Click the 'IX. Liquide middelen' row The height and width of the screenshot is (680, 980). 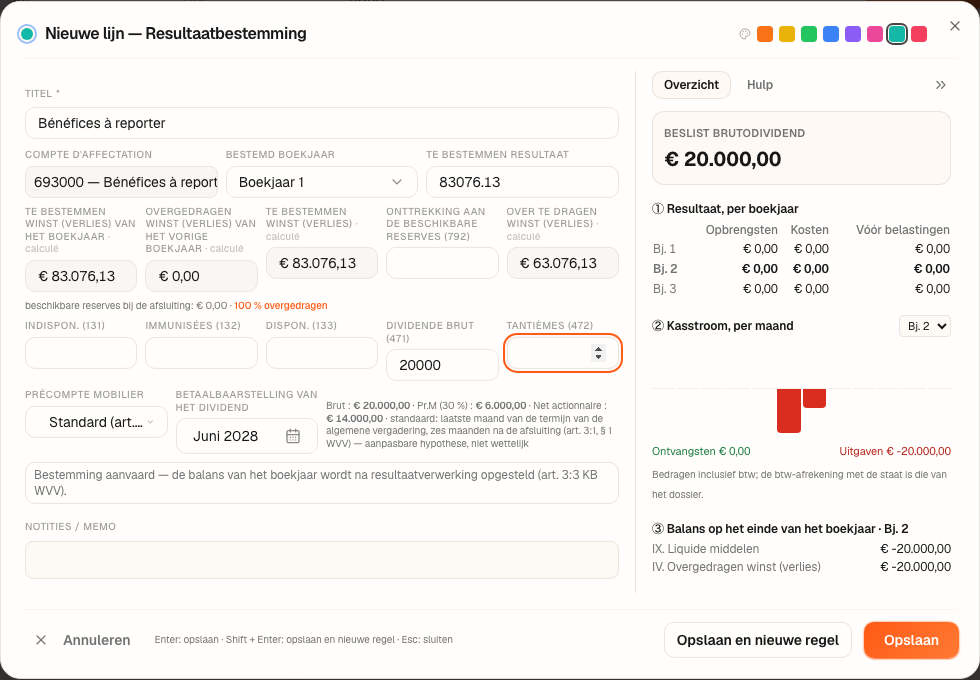[x=801, y=549]
